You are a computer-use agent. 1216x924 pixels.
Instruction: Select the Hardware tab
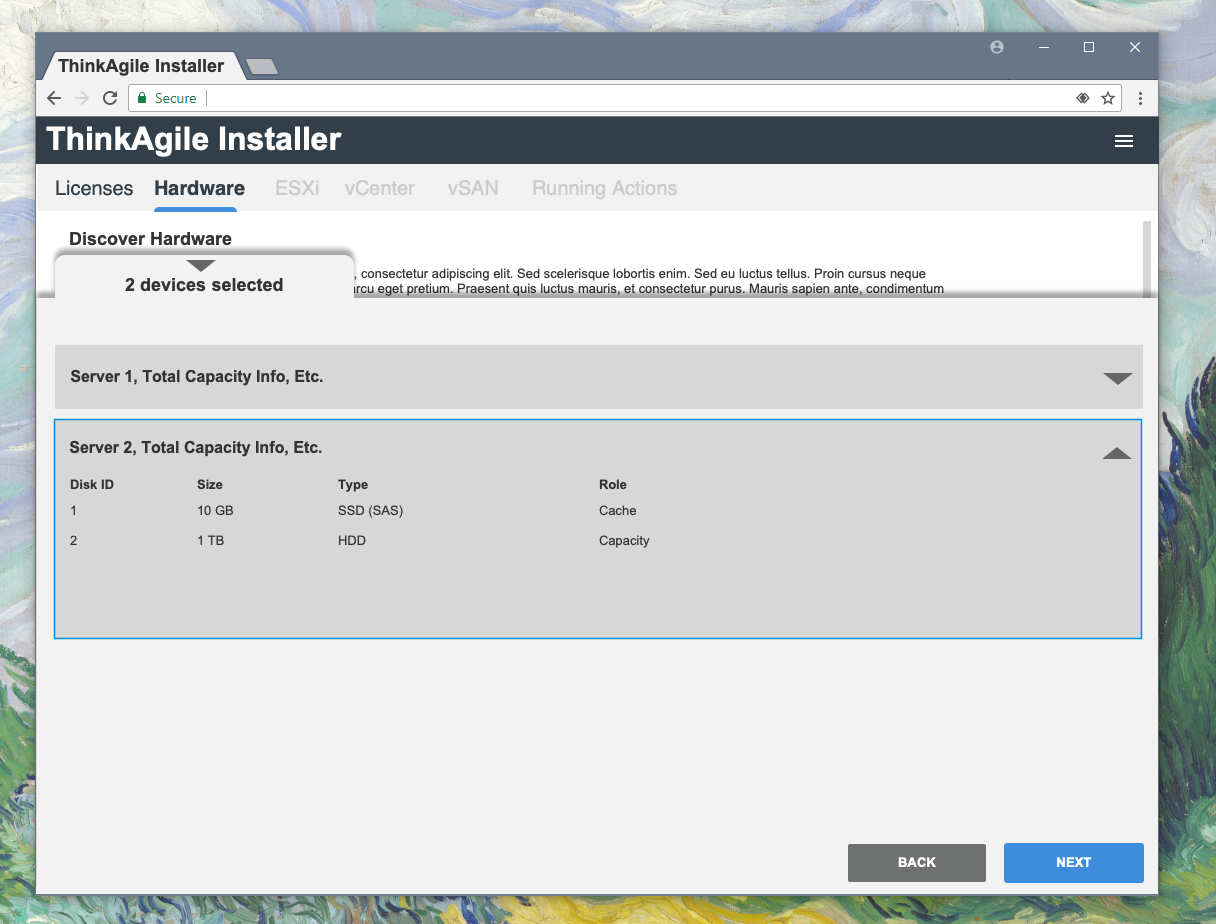click(199, 188)
